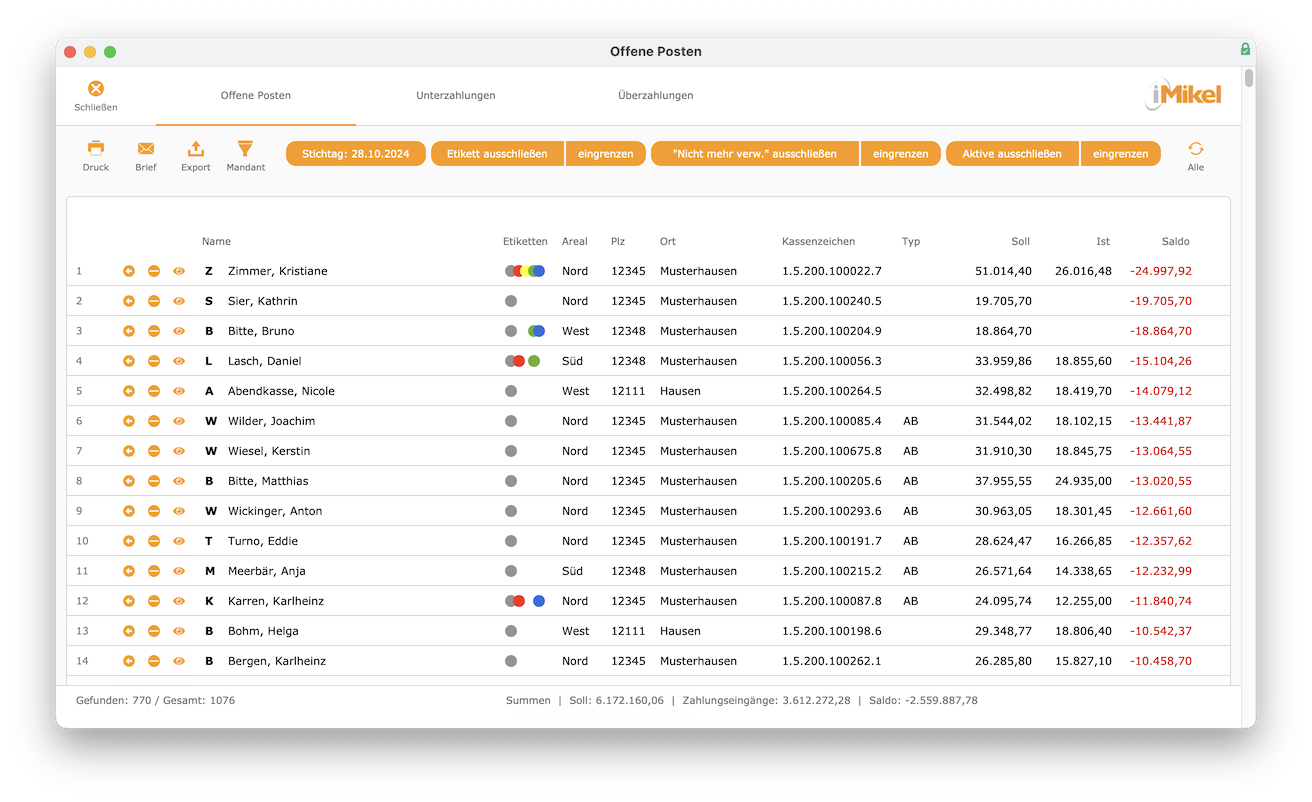This screenshot has height=802, width=1312.
Task: Open eingrenzen next to Aktive ausschließen
Action: point(1121,154)
